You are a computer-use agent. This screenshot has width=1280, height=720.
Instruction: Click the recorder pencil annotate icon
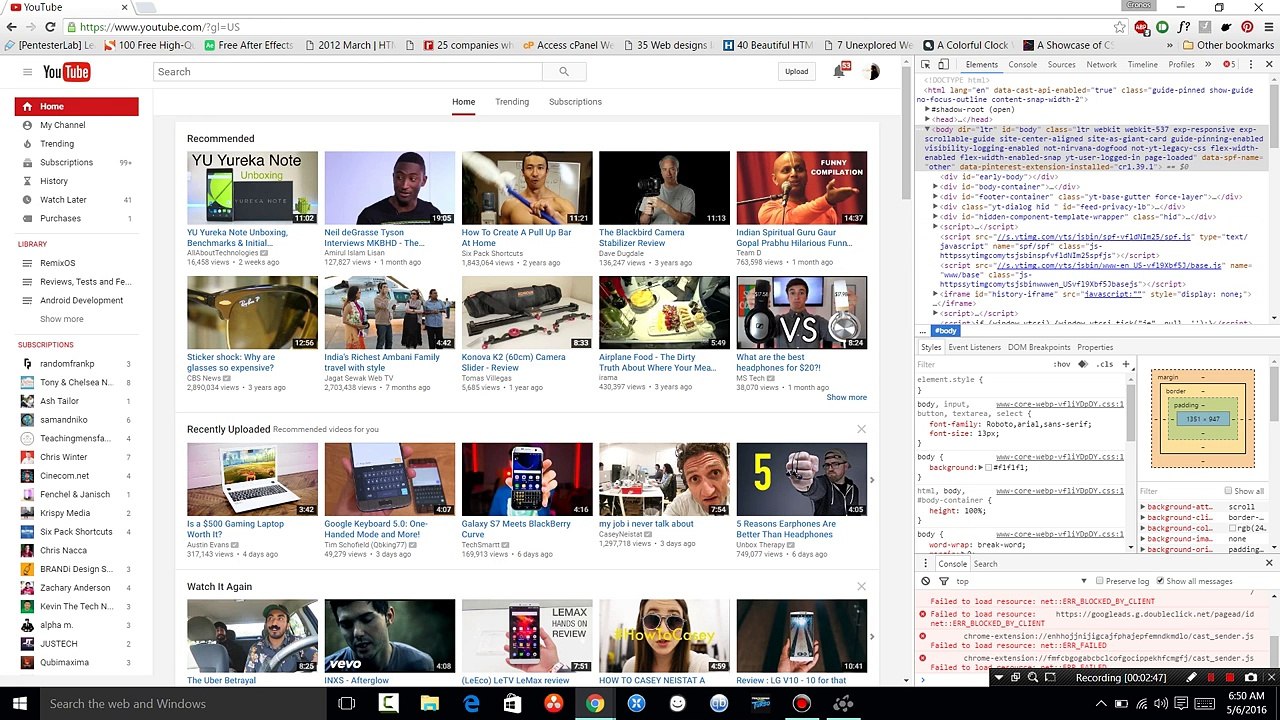1192,678
